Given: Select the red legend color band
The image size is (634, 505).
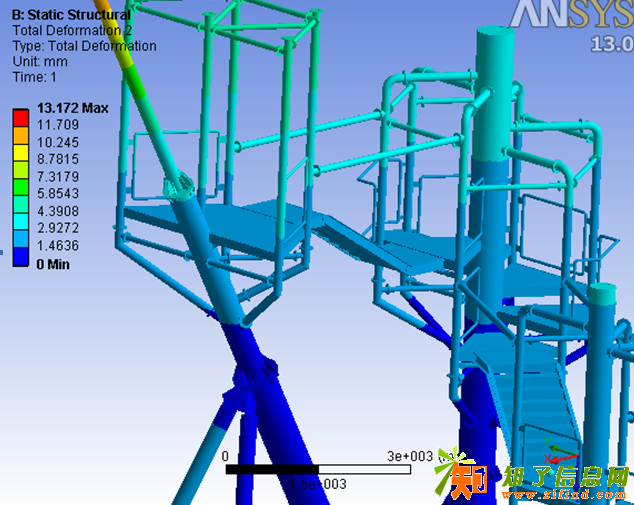Looking at the screenshot, I should (x=20, y=117).
